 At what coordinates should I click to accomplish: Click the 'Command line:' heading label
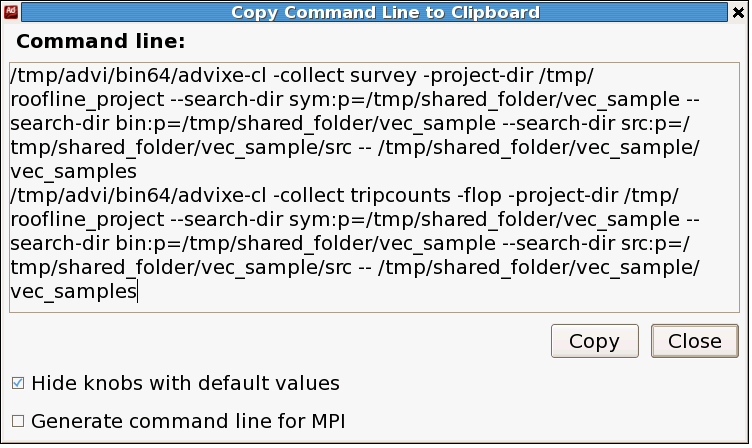[x=101, y=41]
